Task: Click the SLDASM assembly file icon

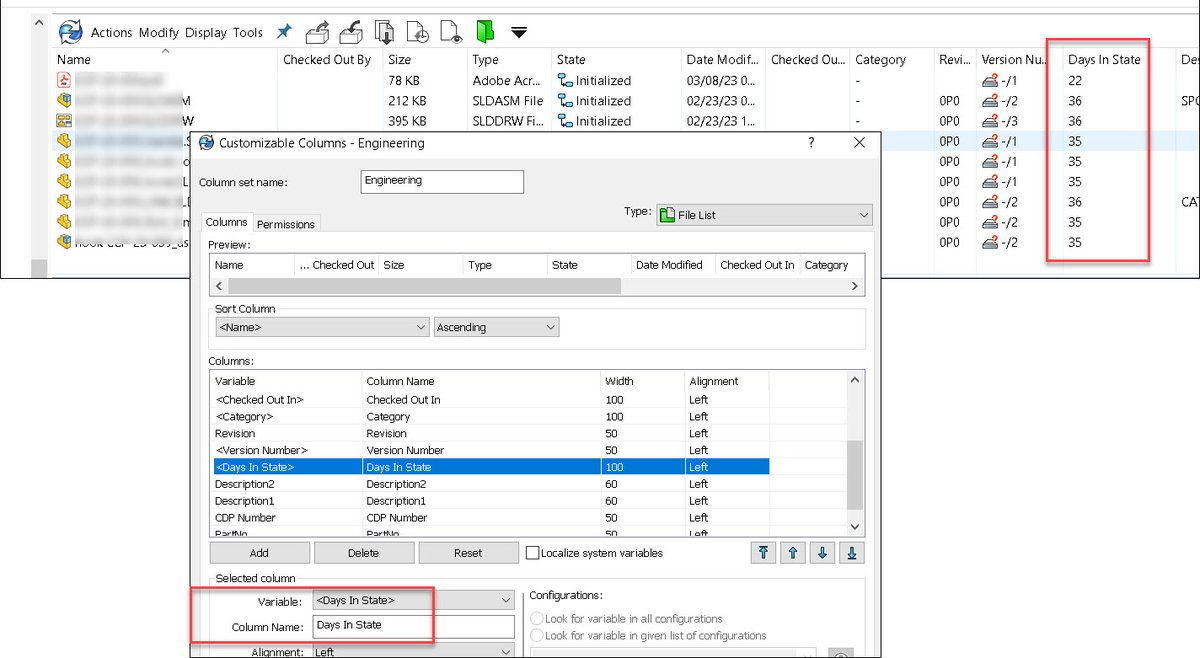Action: 65,101
